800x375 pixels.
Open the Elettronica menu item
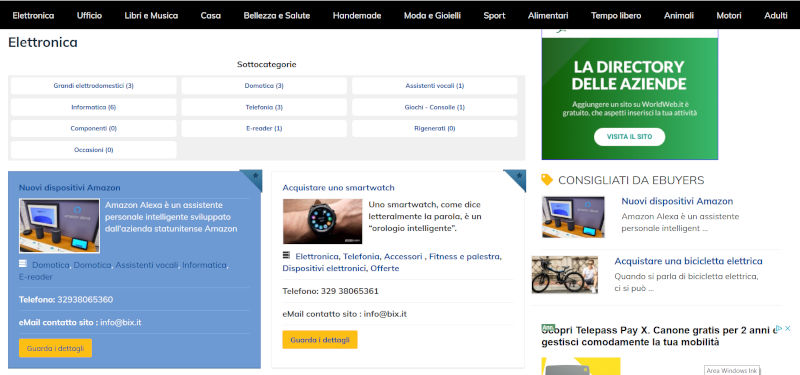tap(33, 16)
